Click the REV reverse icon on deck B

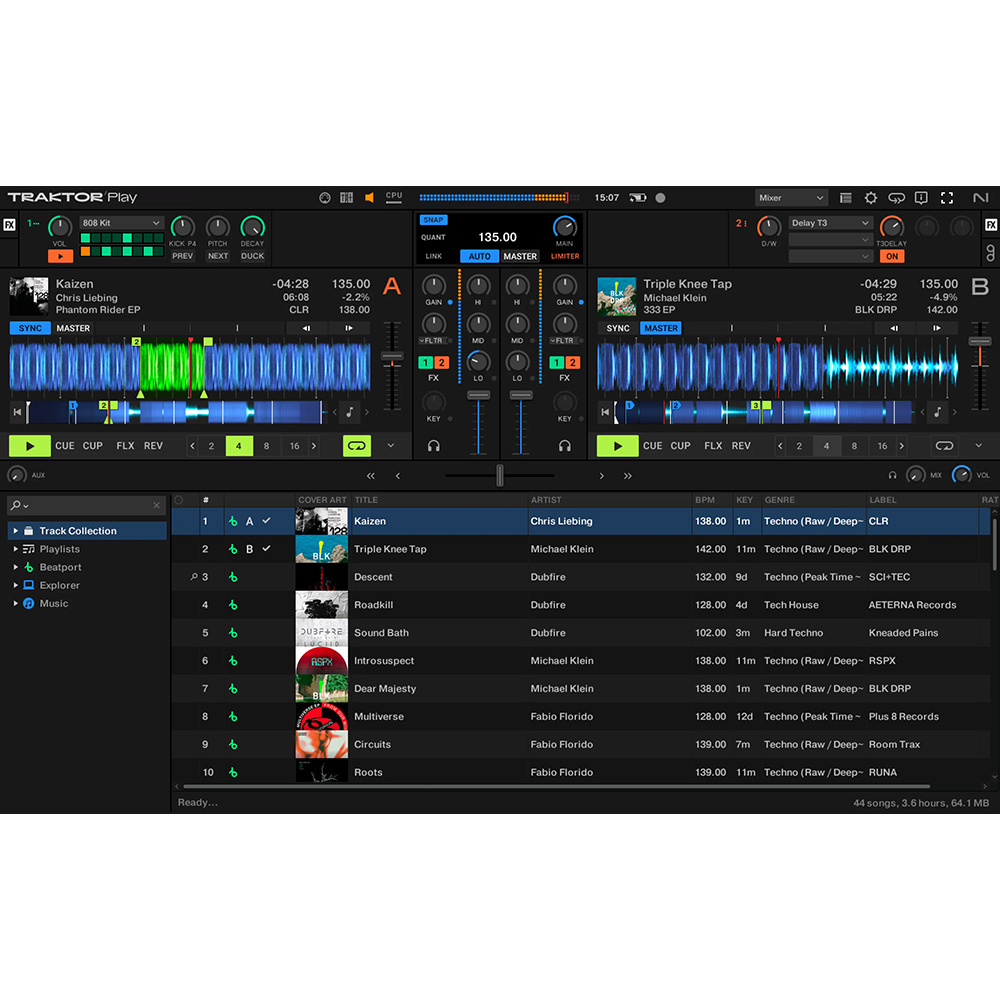coord(740,446)
